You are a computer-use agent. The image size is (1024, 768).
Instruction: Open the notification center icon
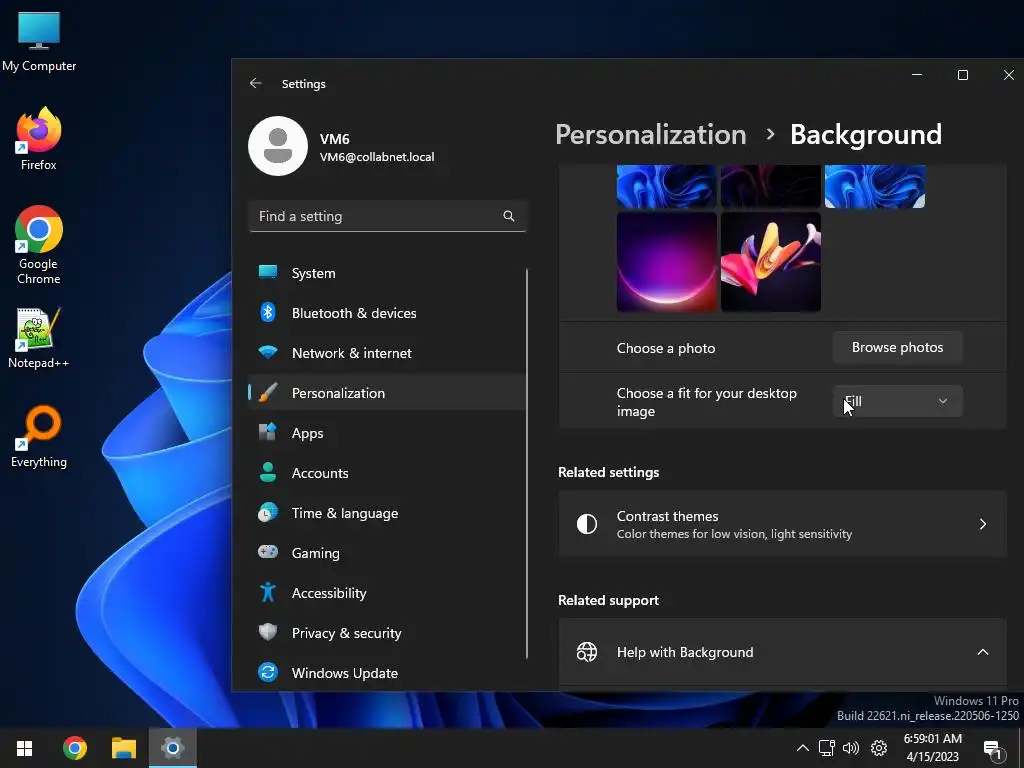[x=993, y=750]
